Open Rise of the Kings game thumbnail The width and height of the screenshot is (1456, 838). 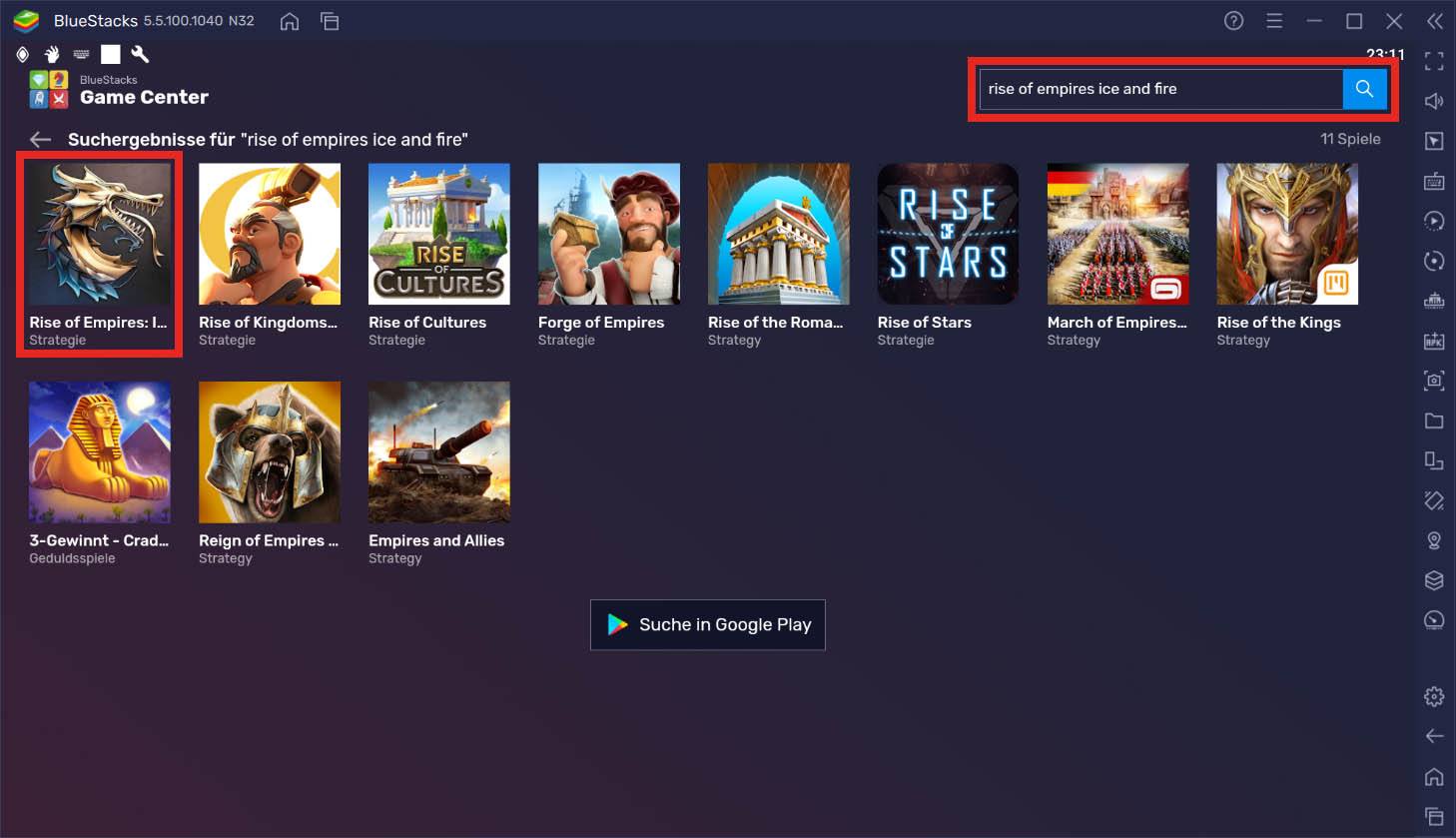(1288, 234)
